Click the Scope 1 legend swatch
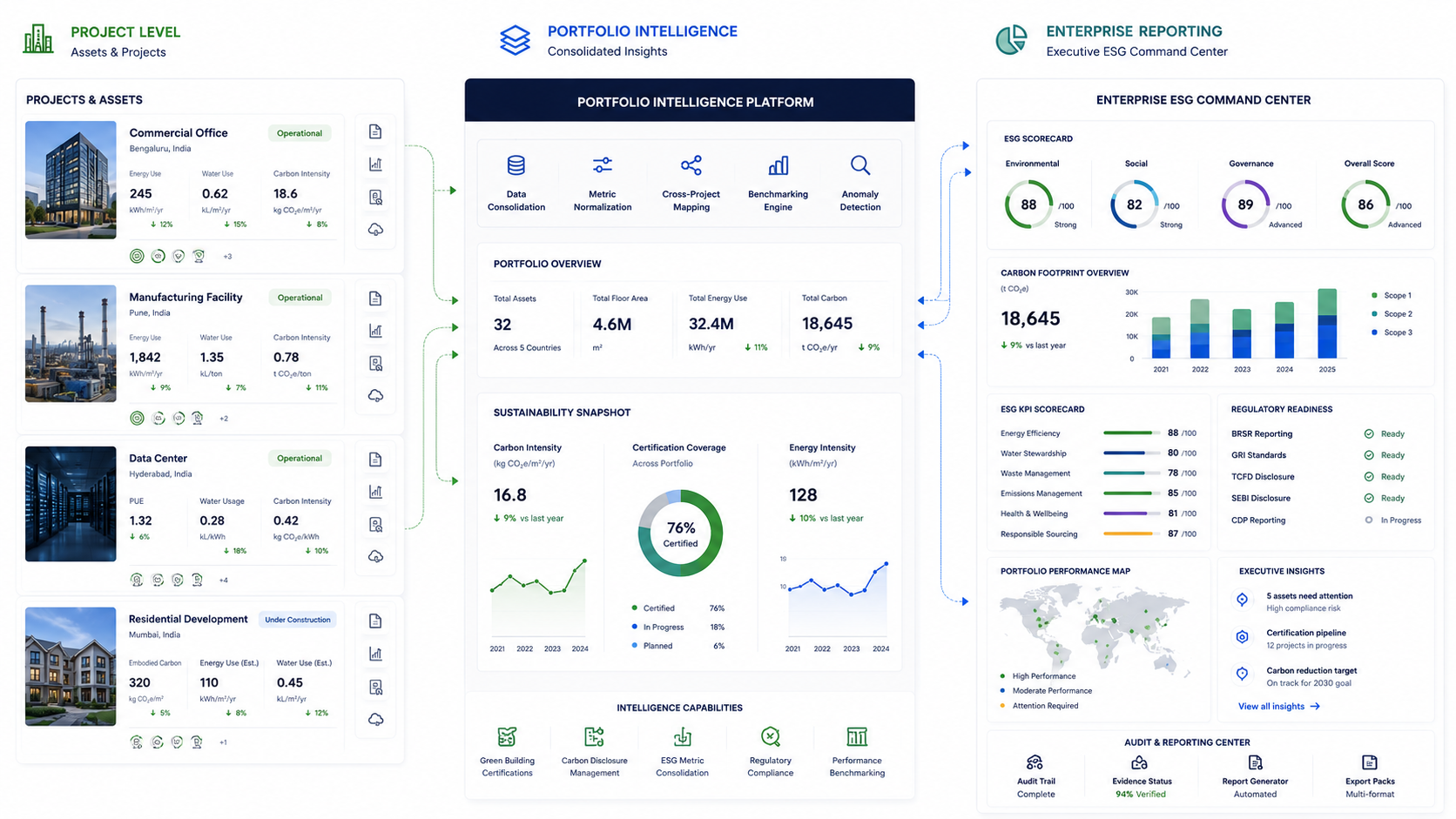The image size is (1456, 819). tap(1374, 295)
